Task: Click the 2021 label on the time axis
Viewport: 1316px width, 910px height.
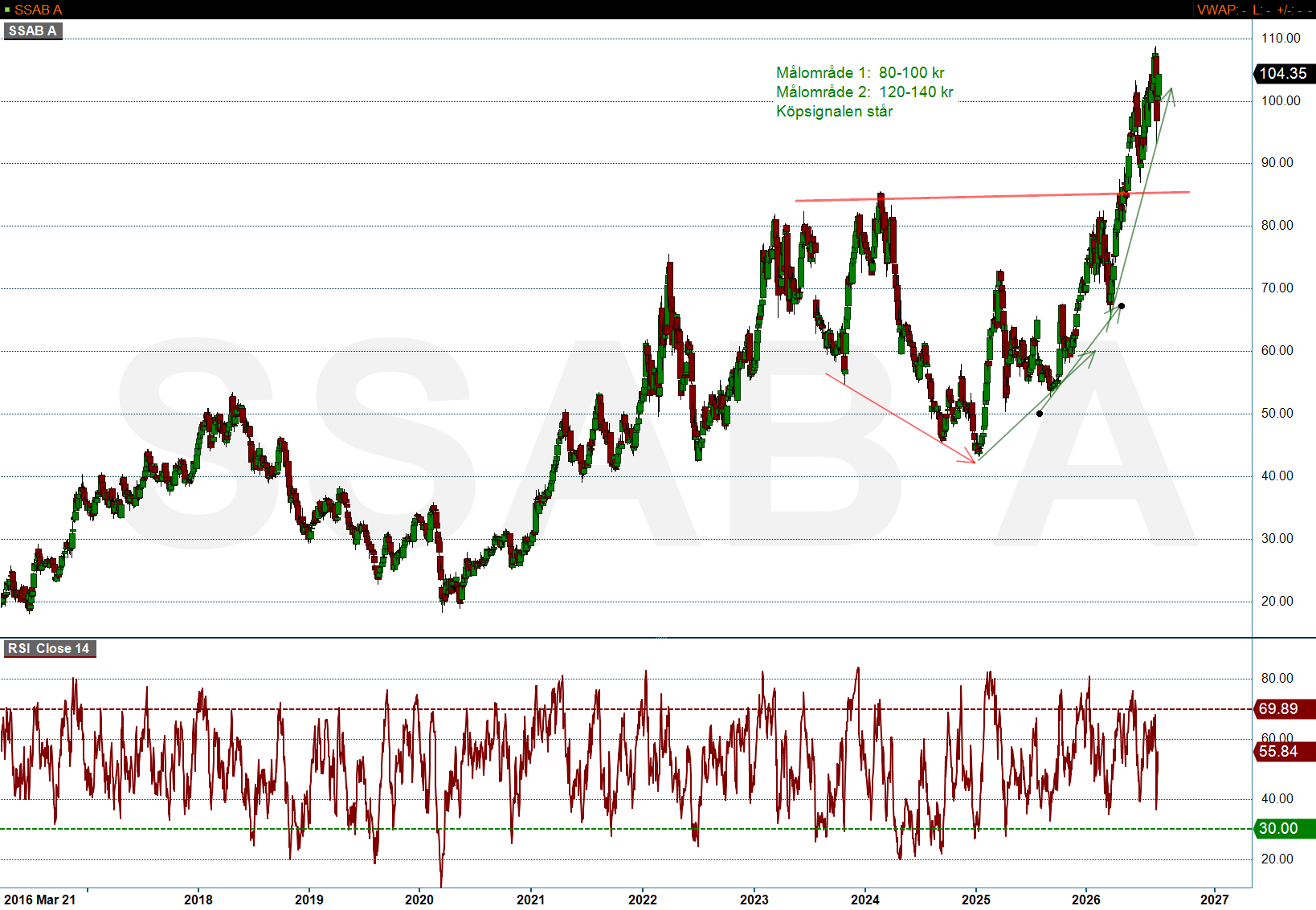Action: (531, 900)
